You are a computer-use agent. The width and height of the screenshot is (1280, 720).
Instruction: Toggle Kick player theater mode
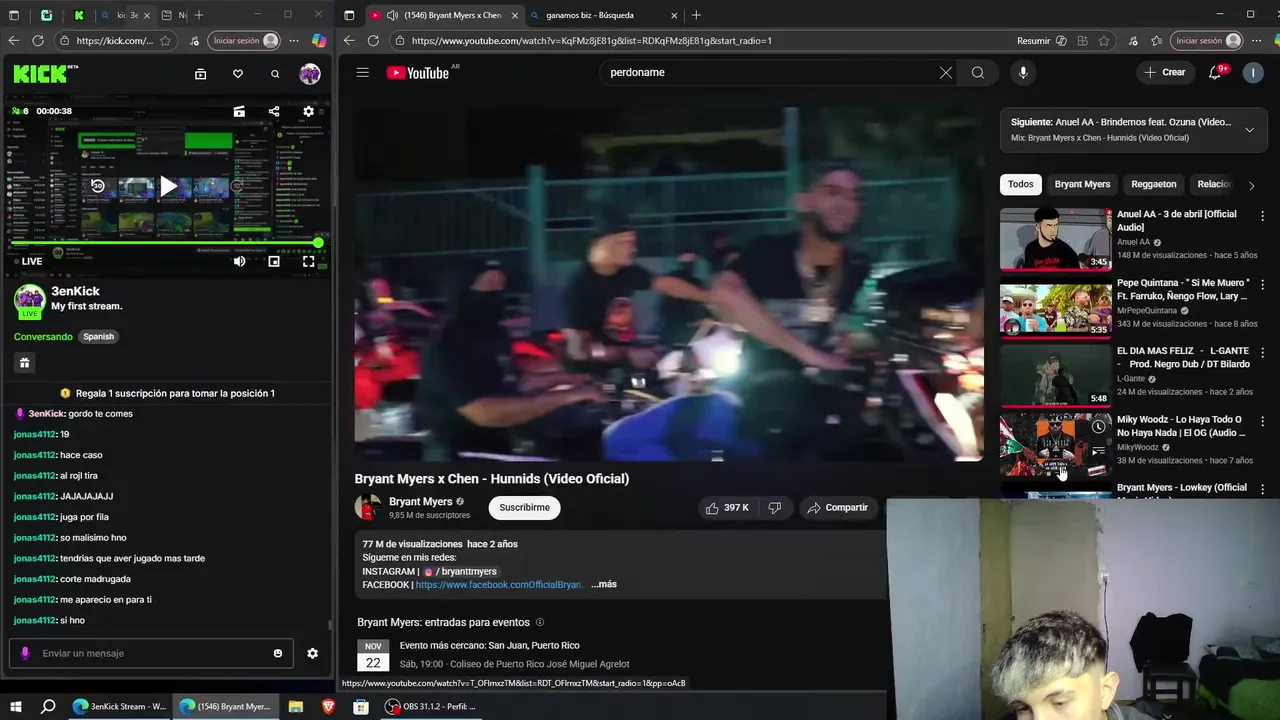pyautogui.click(x=274, y=261)
